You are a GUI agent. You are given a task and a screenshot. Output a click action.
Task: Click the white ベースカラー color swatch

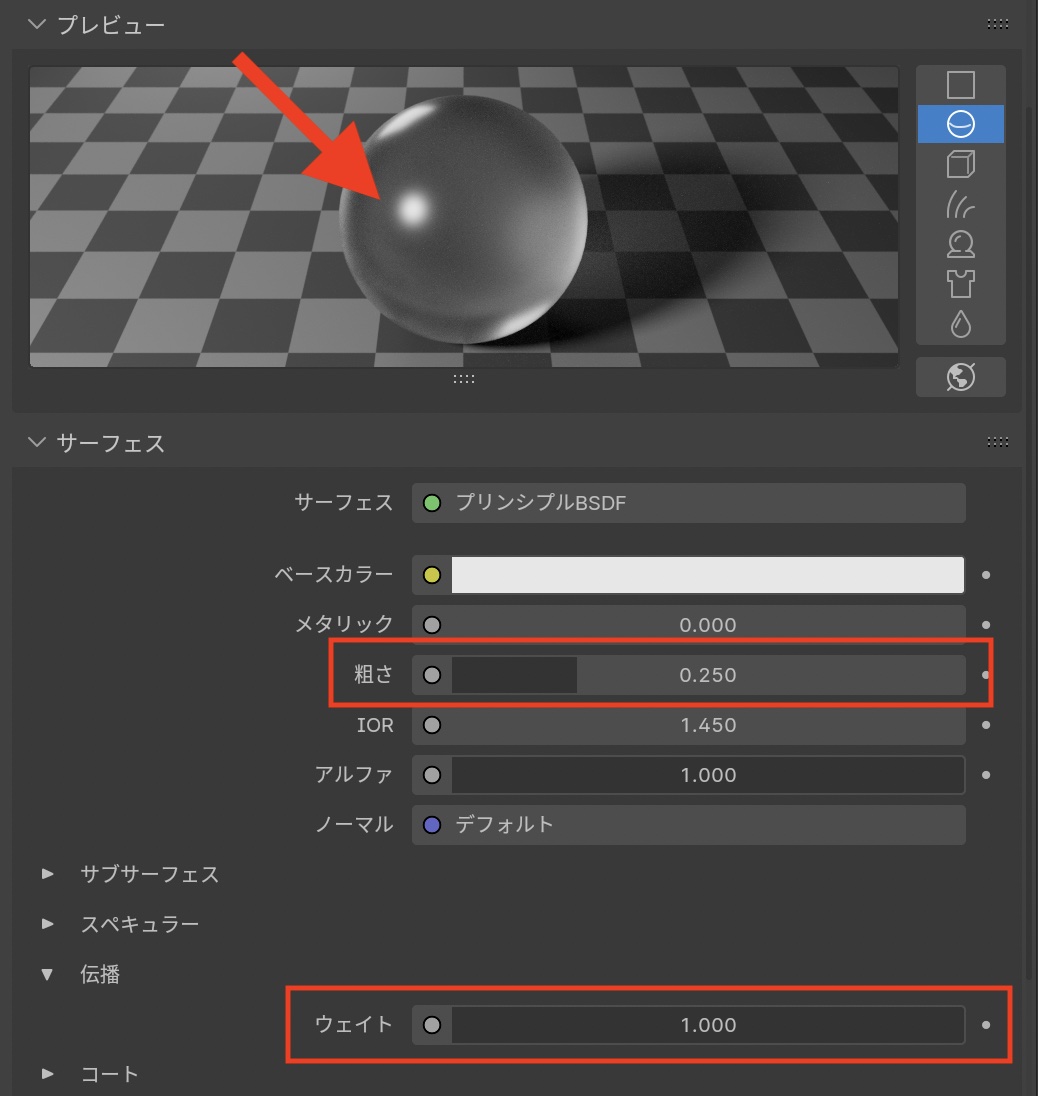coord(707,575)
